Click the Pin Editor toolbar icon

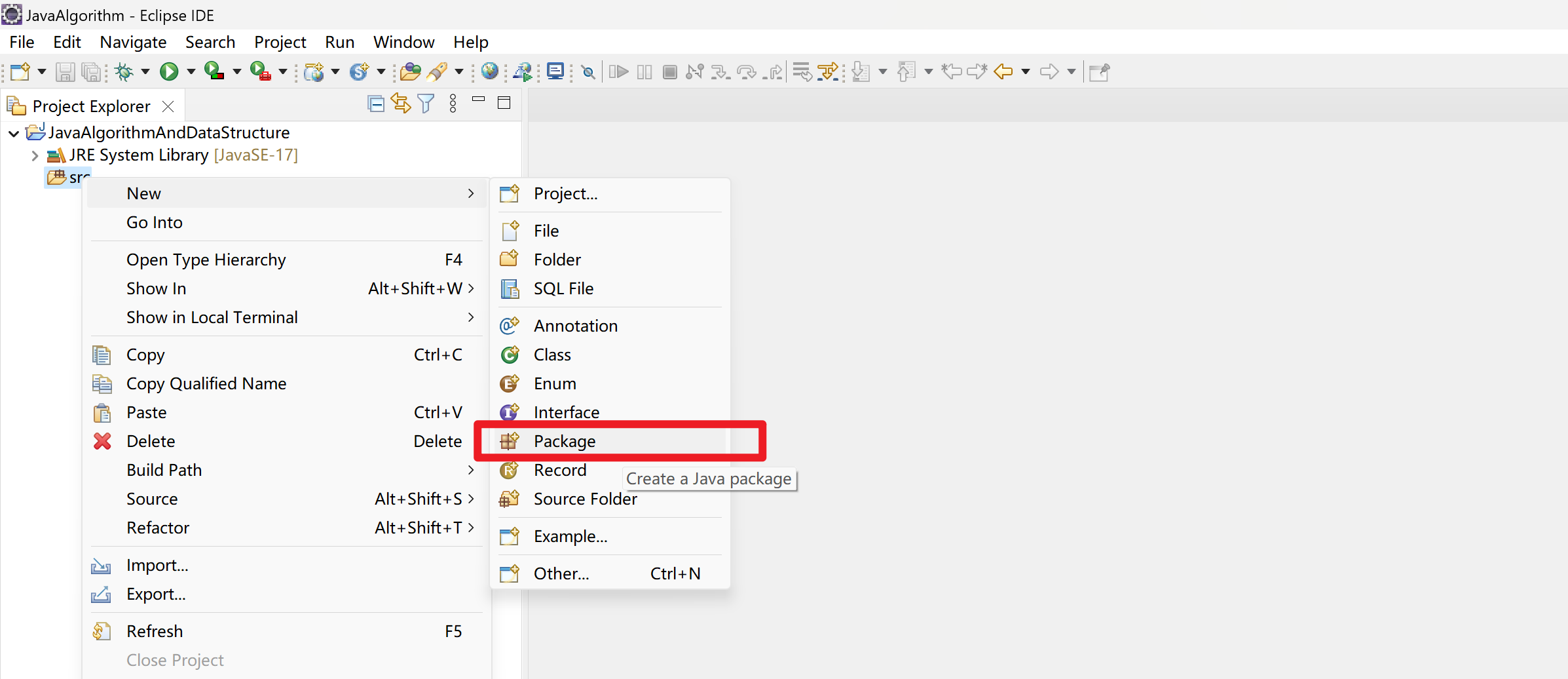(1099, 71)
